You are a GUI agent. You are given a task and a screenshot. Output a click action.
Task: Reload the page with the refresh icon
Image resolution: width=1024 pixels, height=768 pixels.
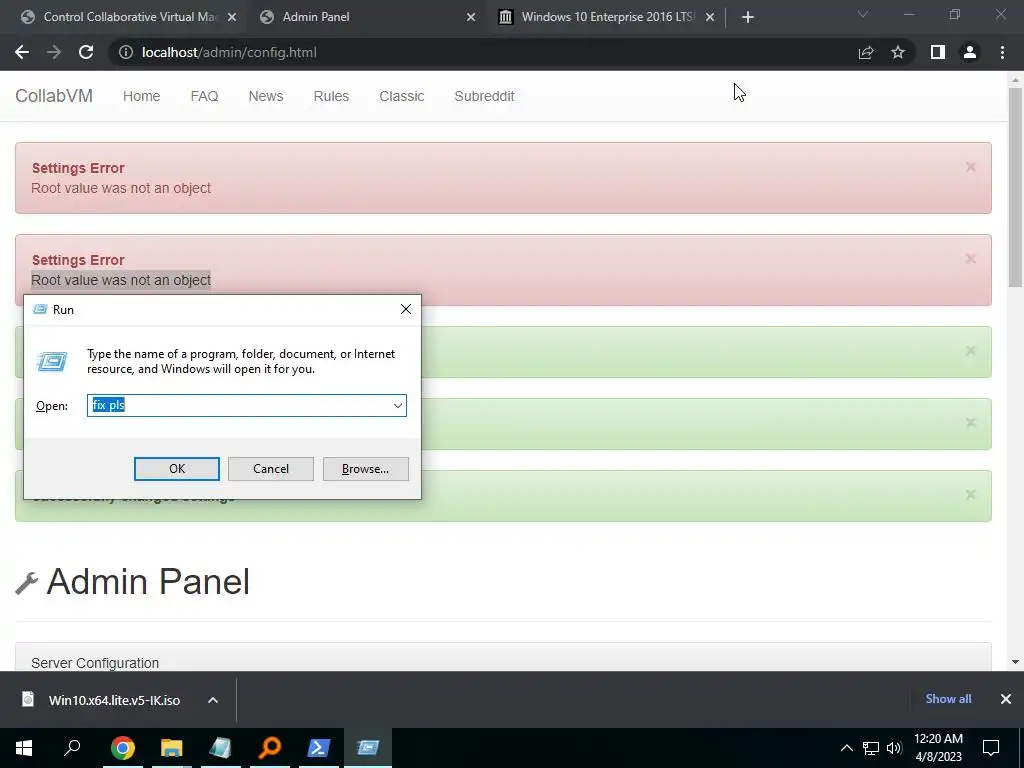(86, 52)
